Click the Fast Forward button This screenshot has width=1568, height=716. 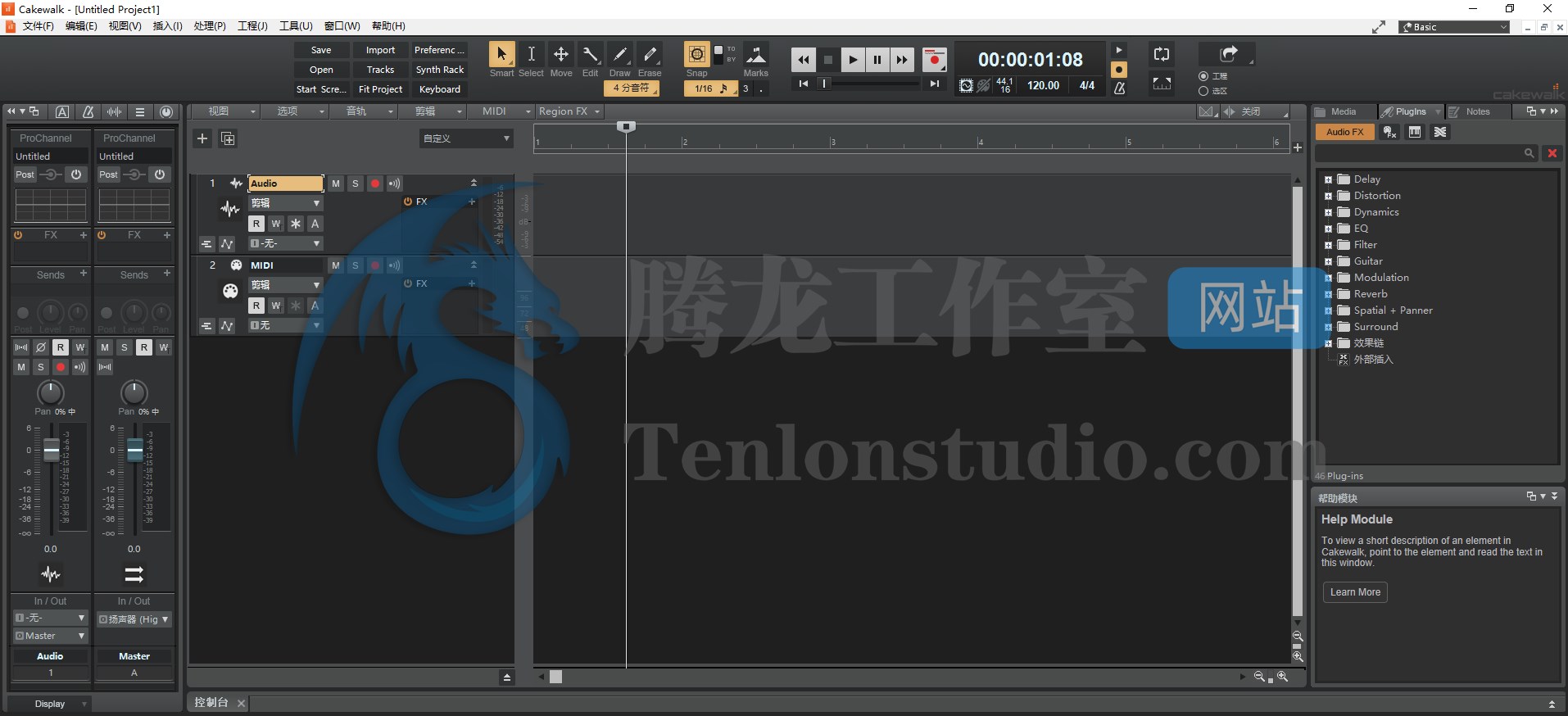[x=902, y=60]
